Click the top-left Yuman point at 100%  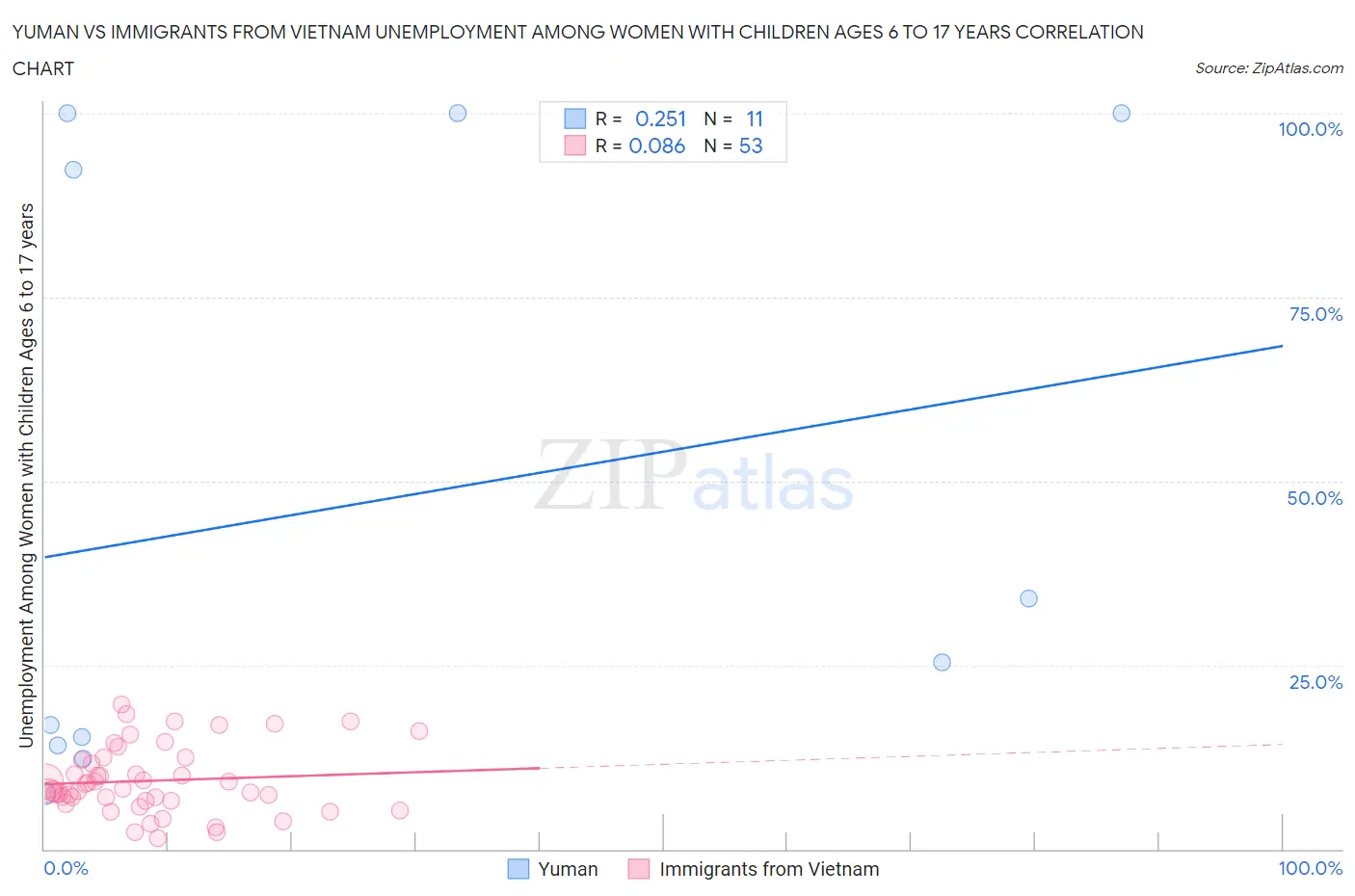(x=67, y=113)
